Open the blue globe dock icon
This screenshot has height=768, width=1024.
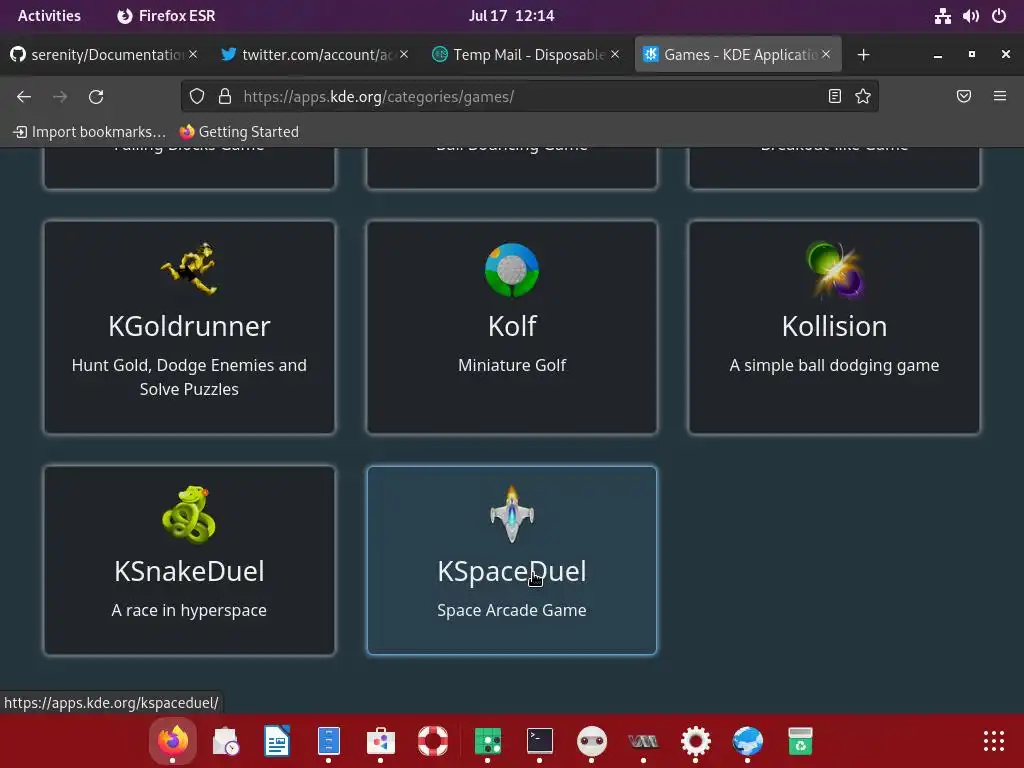pyautogui.click(x=748, y=741)
